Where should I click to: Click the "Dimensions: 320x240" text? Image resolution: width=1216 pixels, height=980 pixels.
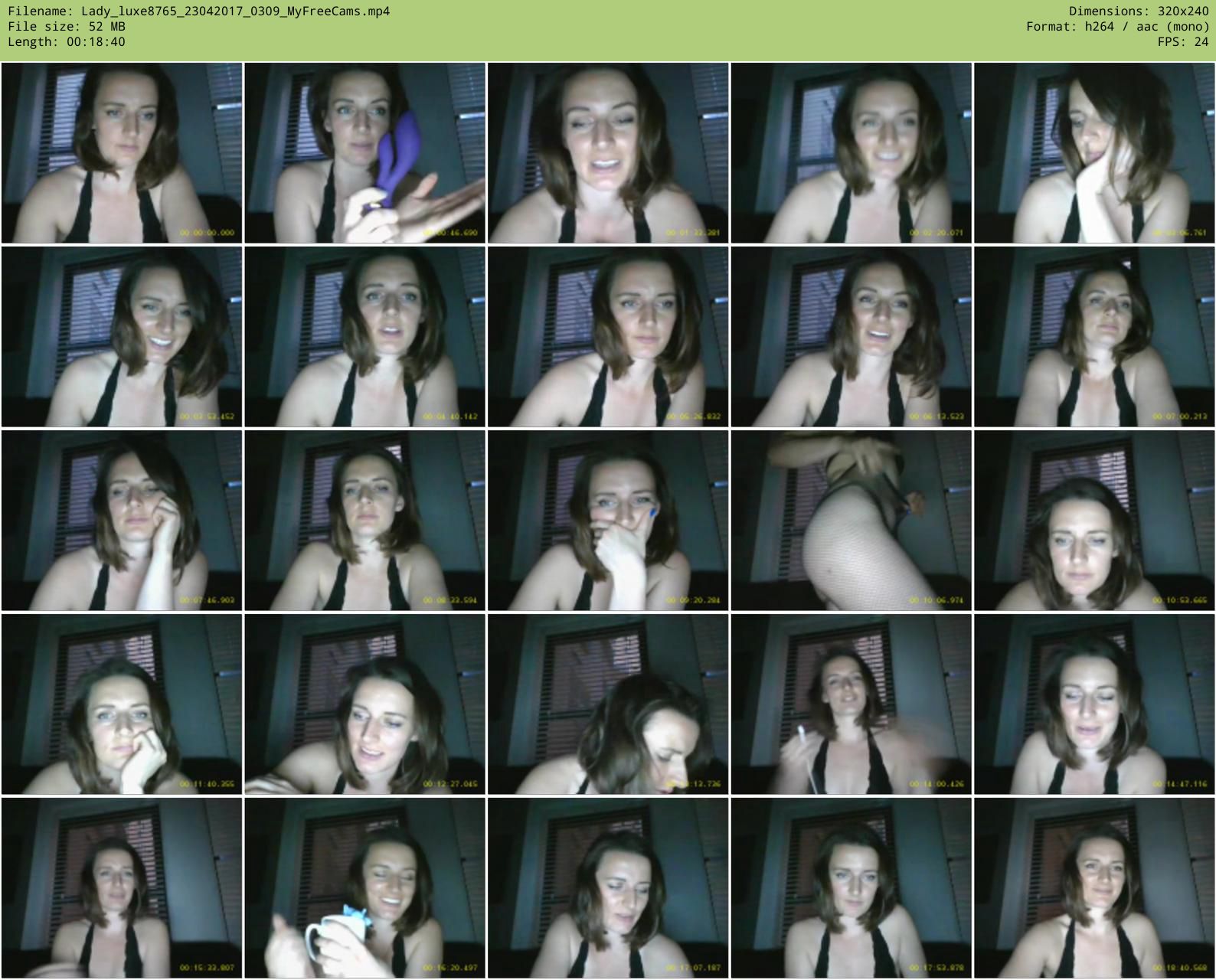point(1139,11)
